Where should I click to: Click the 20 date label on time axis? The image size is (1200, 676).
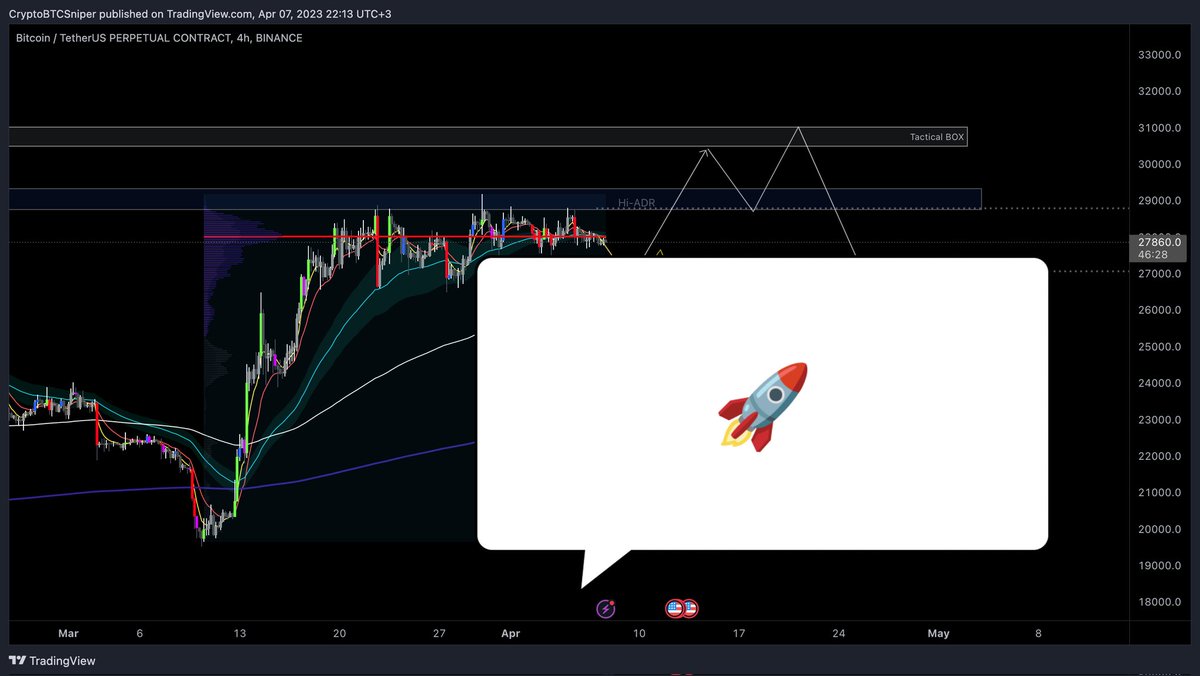[x=340, y=633]
